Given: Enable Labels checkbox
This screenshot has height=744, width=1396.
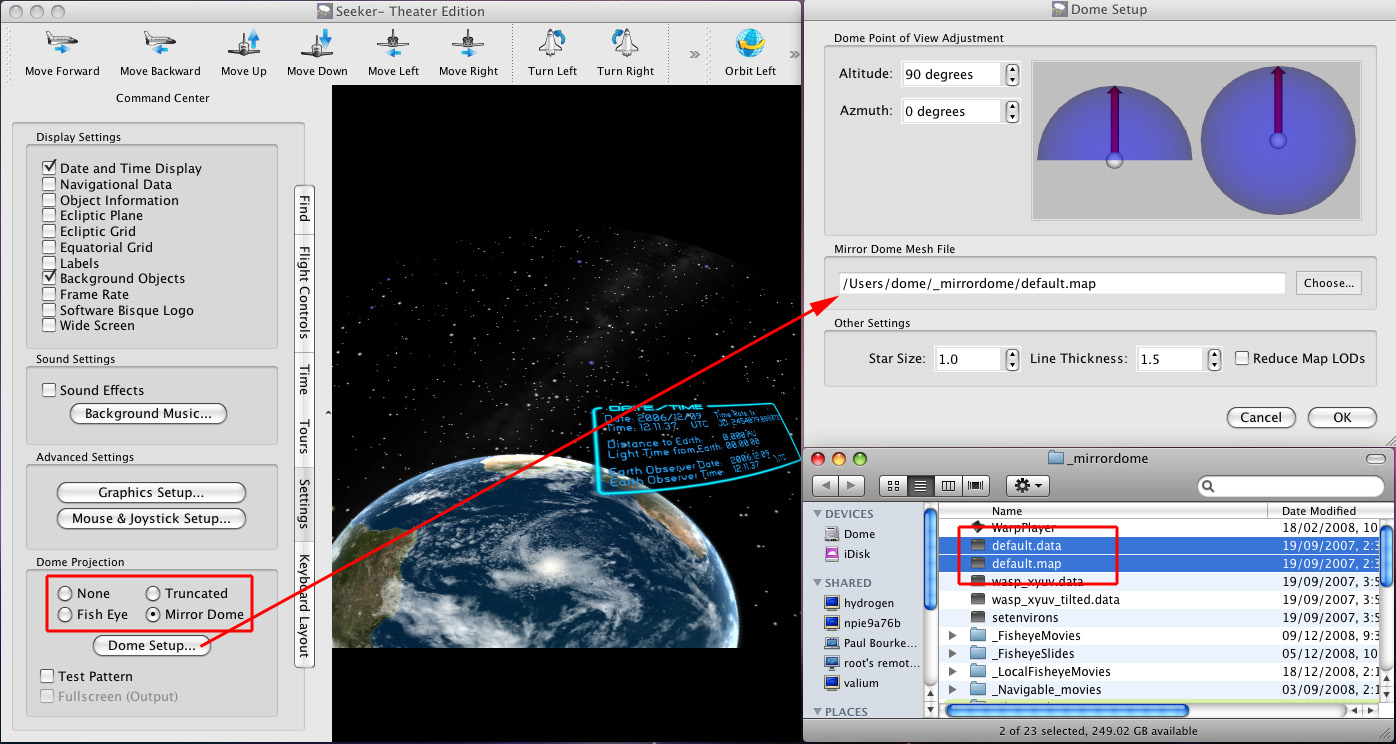Looking at the screenshot, I should click(x=49, y=263).
